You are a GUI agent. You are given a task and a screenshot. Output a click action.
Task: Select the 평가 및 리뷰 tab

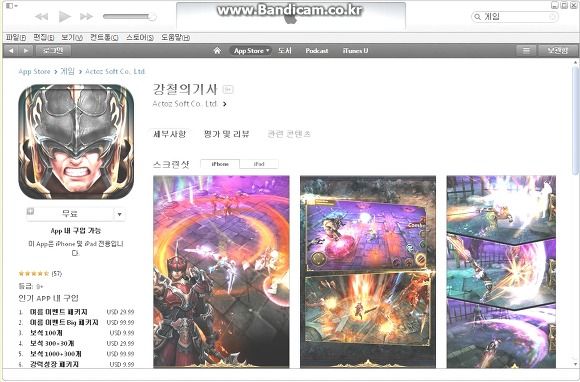tap(226, 134)
